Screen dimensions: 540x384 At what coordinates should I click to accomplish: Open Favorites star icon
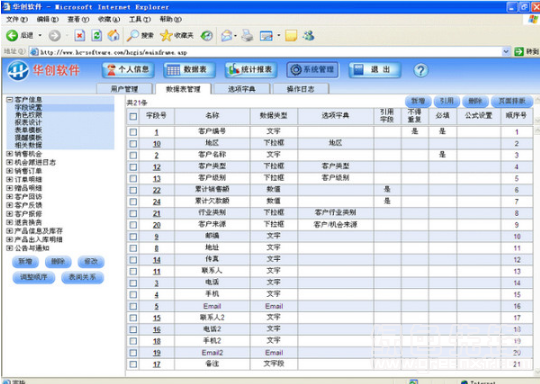pyautogui.click(x=166, y=35)
